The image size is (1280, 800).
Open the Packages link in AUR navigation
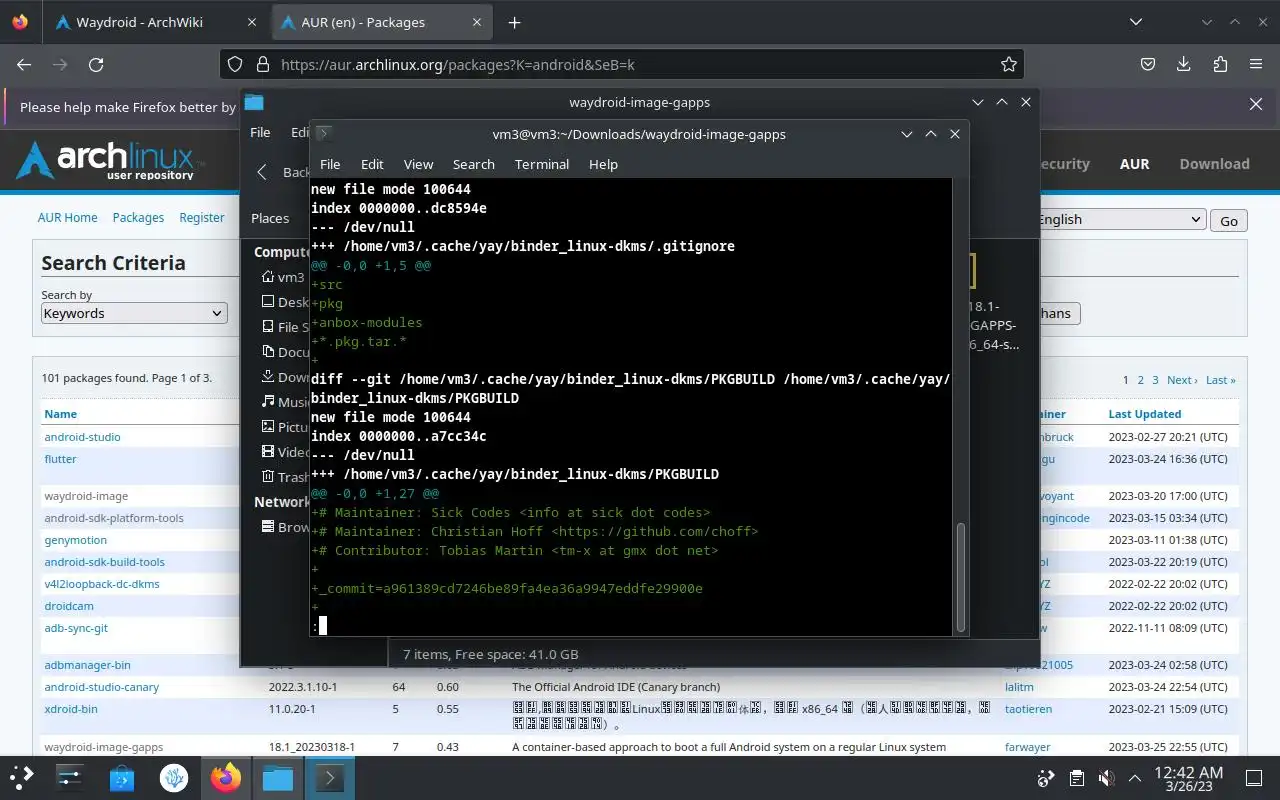point(138,217)
